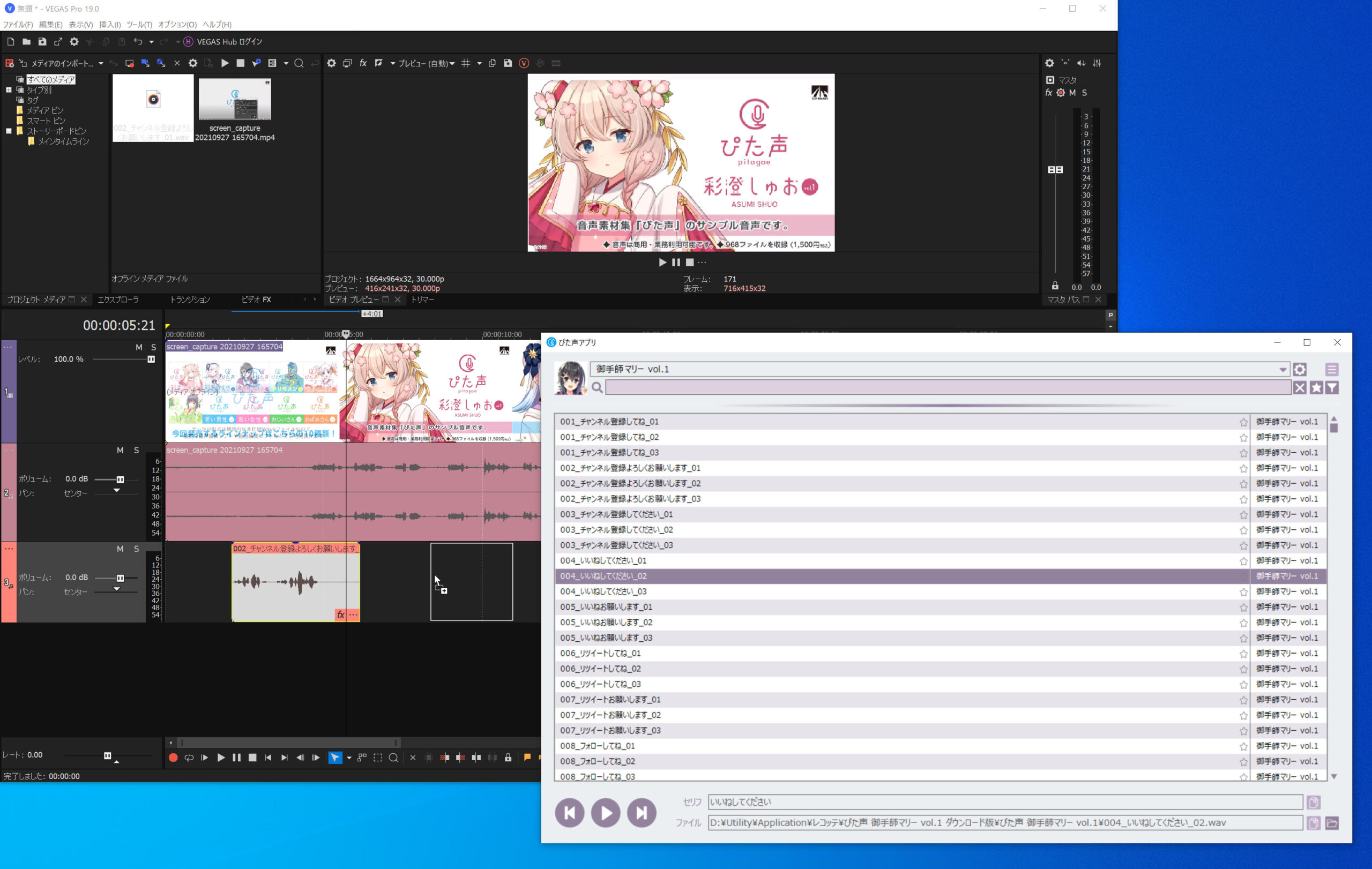Click event FX button on audio clip

click(341, 615)
